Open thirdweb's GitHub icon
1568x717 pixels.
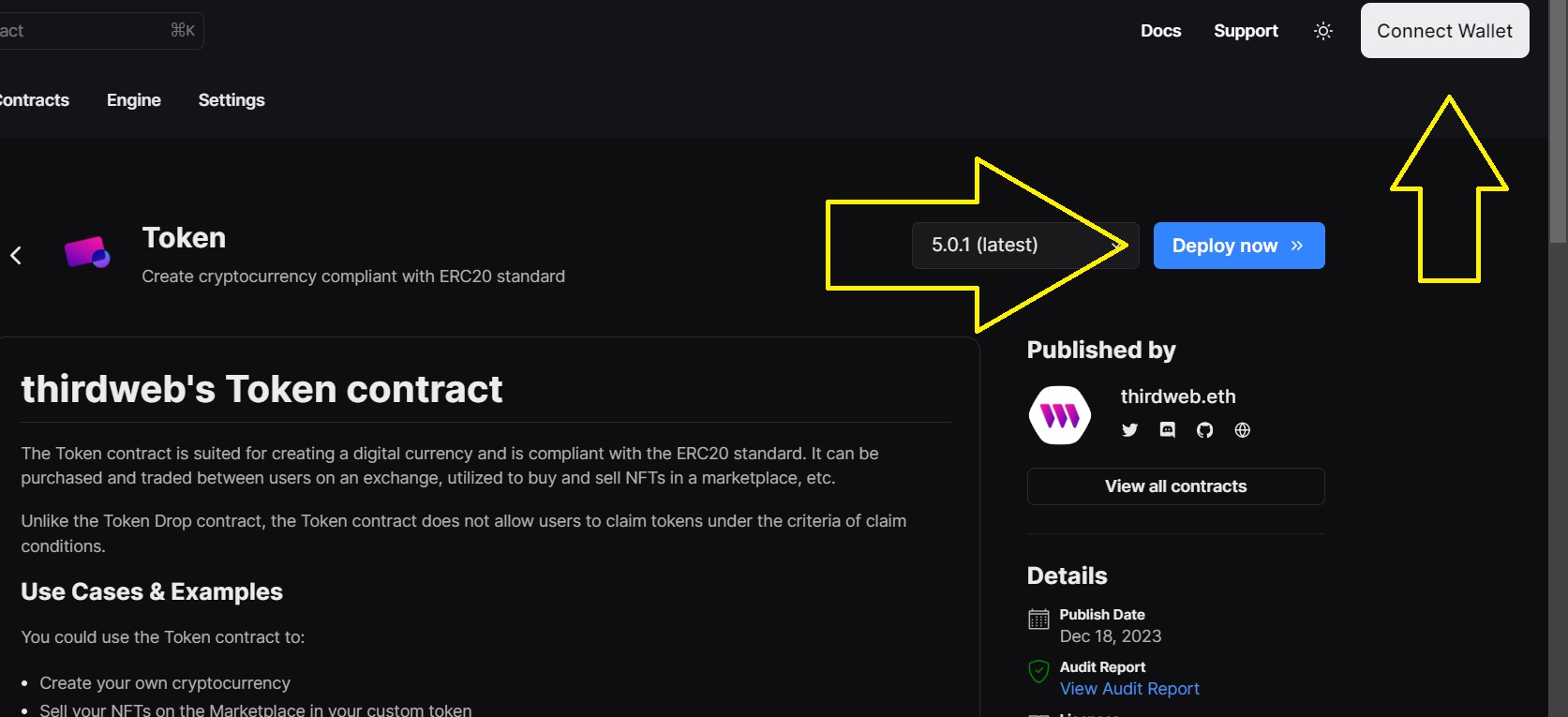[x=1204, y=430]
